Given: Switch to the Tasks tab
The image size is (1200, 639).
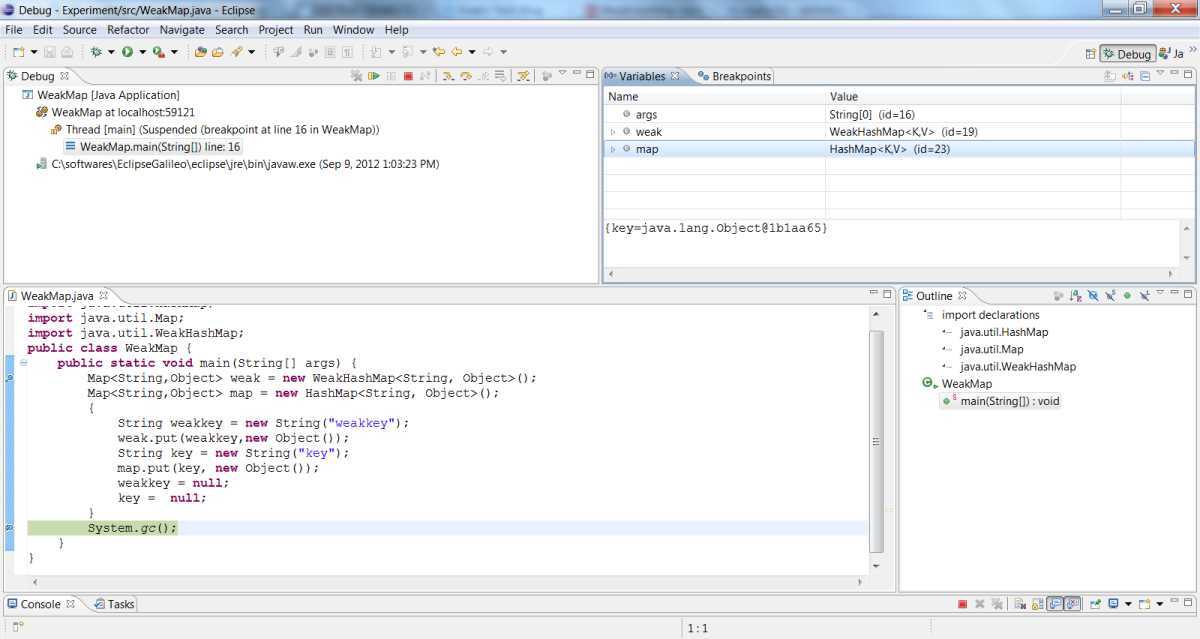Looking at the screenshot, I should [x=114, y=604].
